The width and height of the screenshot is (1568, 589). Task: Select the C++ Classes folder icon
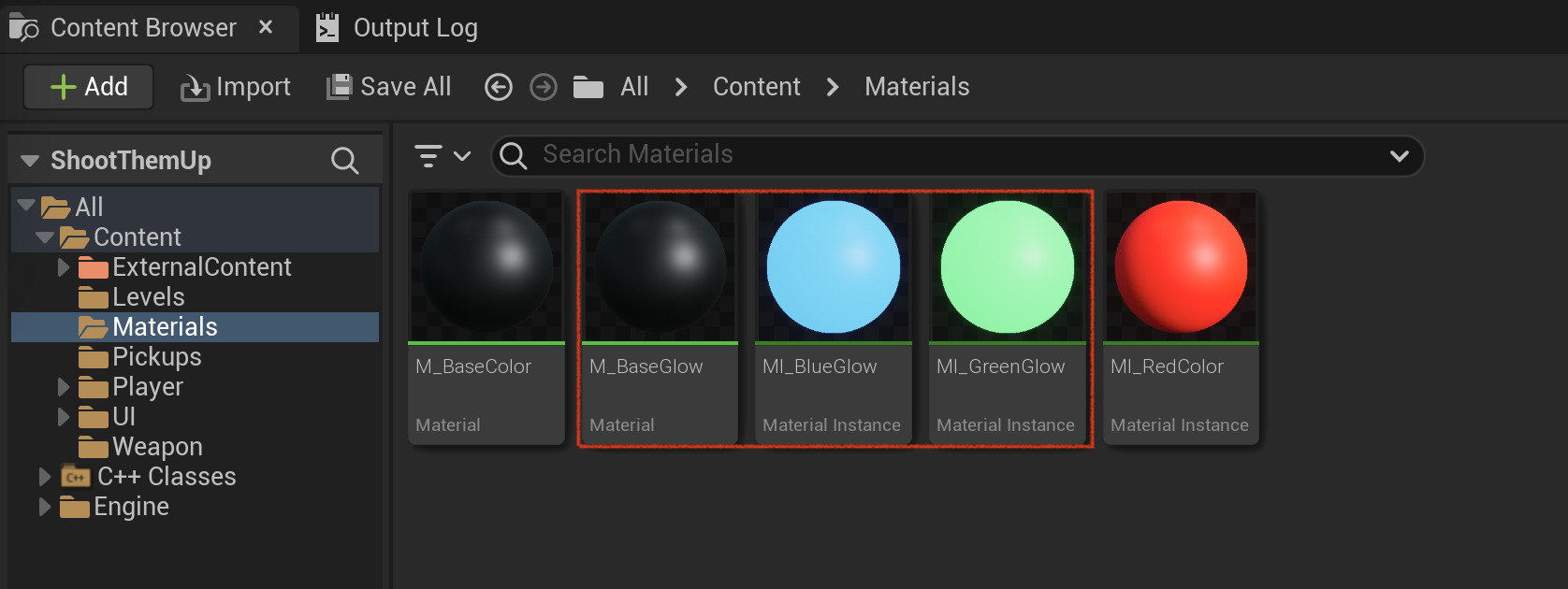75,477
